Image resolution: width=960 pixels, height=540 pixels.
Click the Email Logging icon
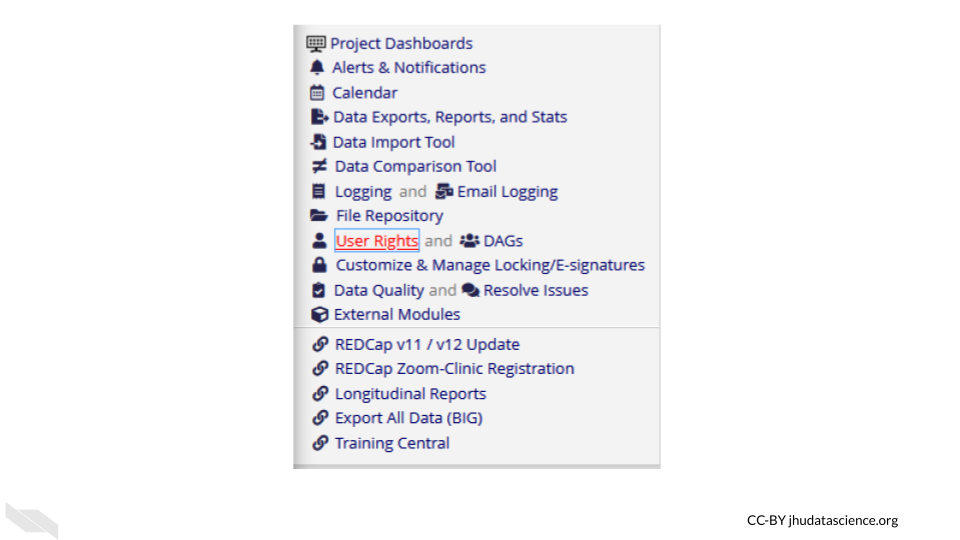click(x=444, y=191)
